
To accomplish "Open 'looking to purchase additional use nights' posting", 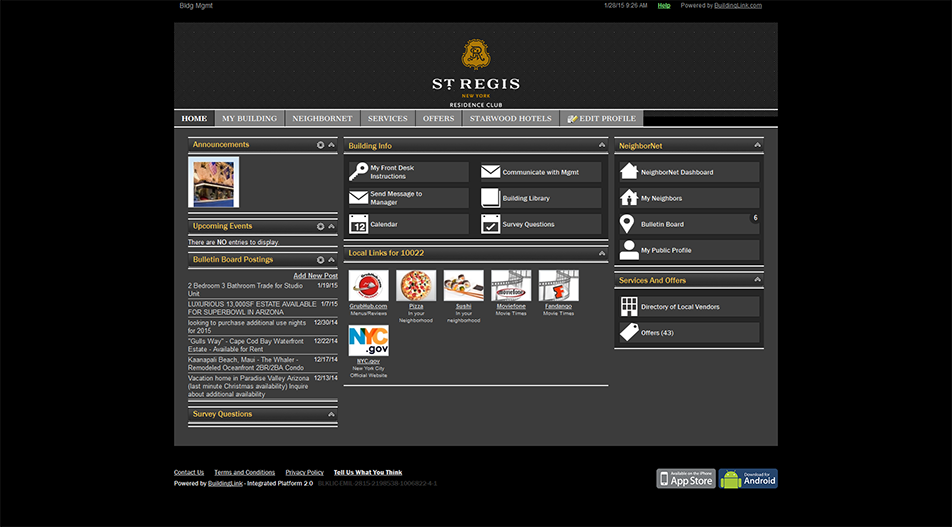I will (247, 327).
